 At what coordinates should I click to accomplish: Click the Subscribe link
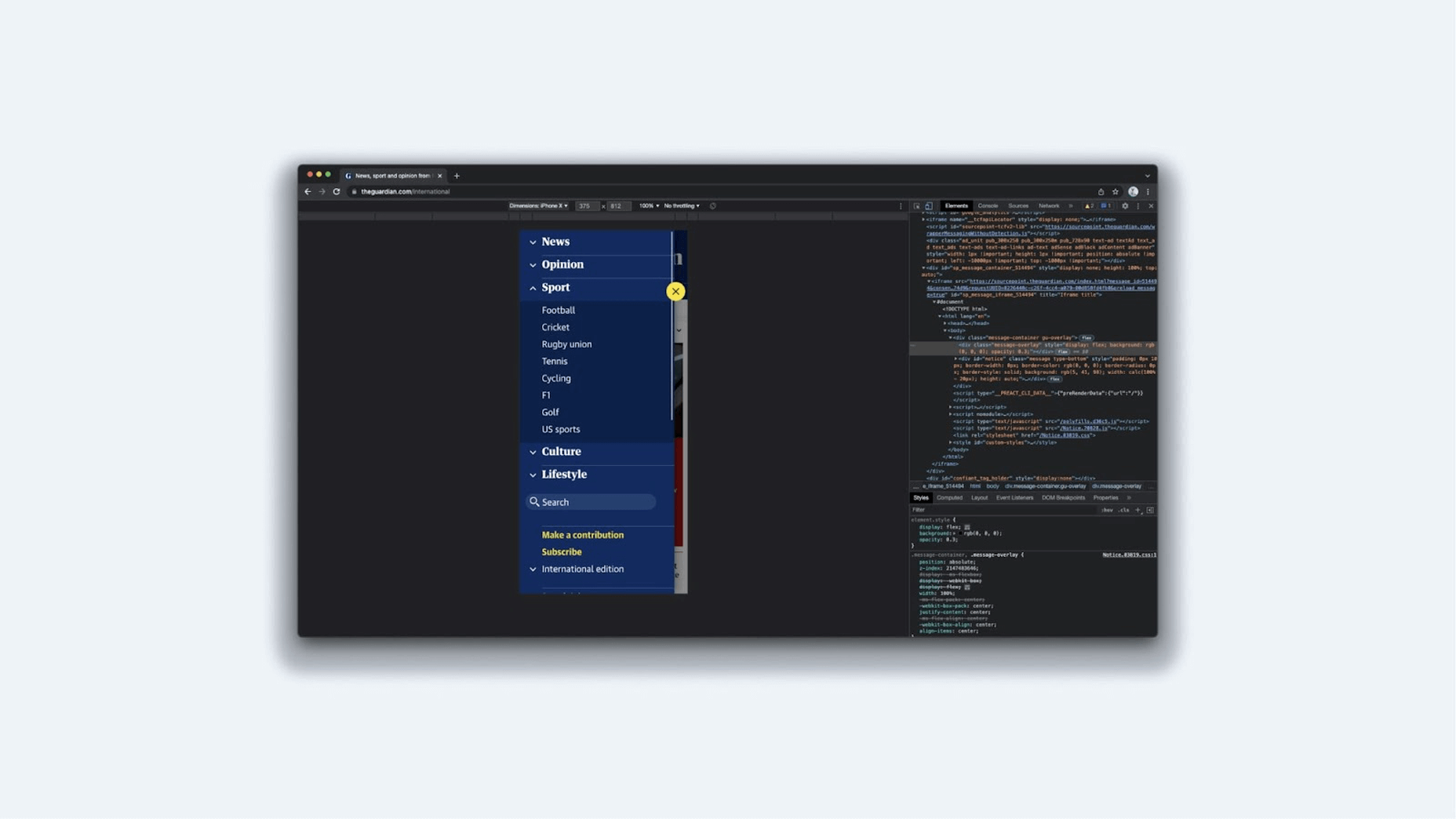pos(562,552)
